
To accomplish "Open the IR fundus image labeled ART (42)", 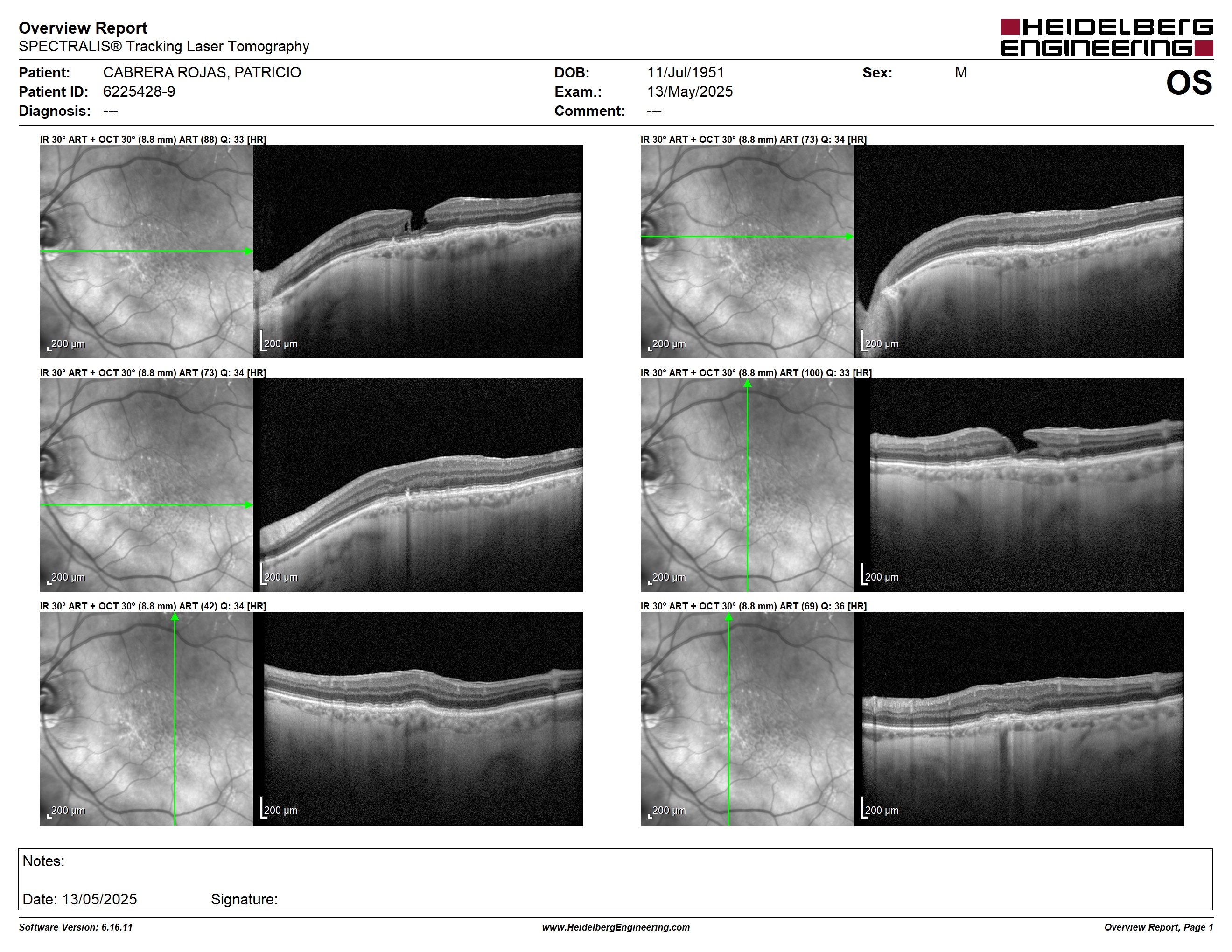I will 146,719.
